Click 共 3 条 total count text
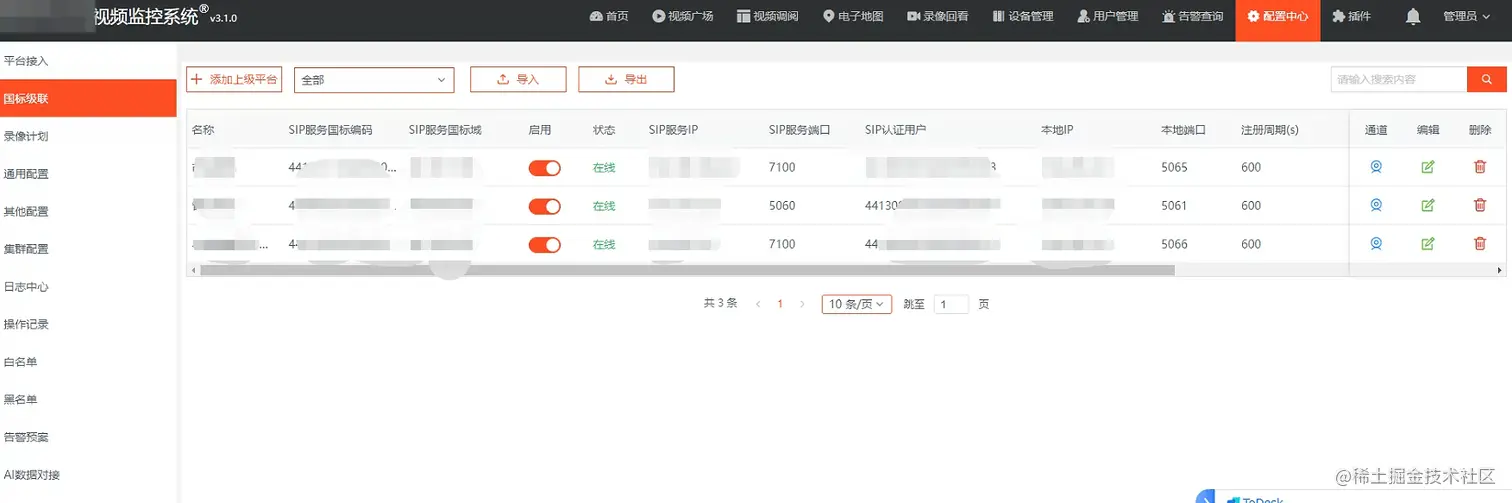 720,303
